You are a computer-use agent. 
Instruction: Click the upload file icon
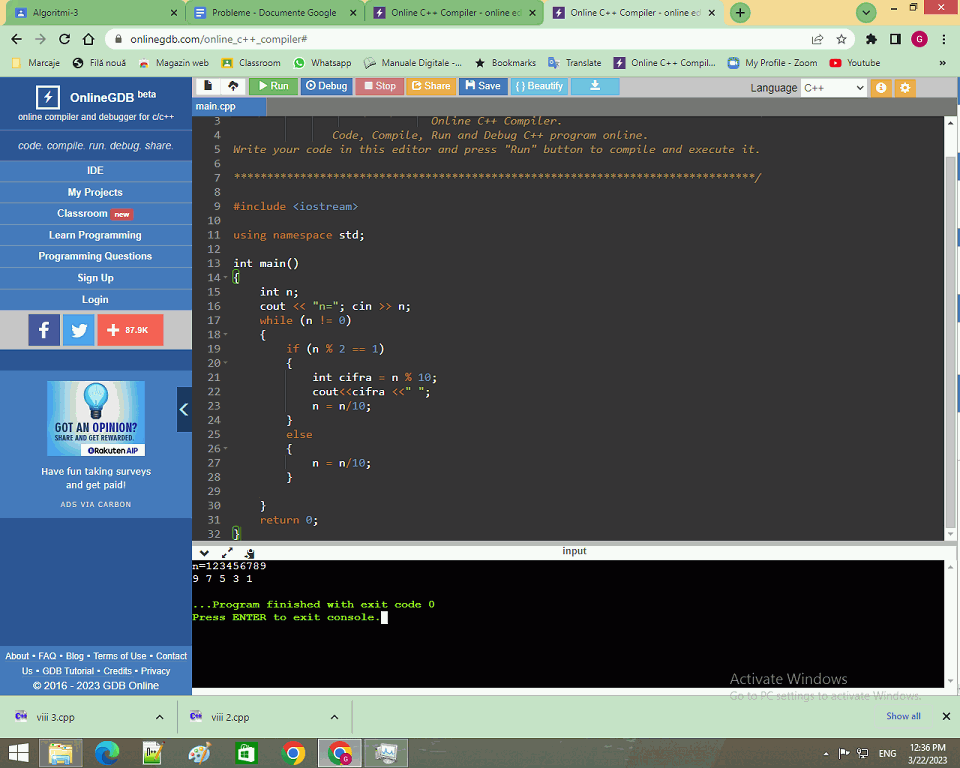coord(233,86)
